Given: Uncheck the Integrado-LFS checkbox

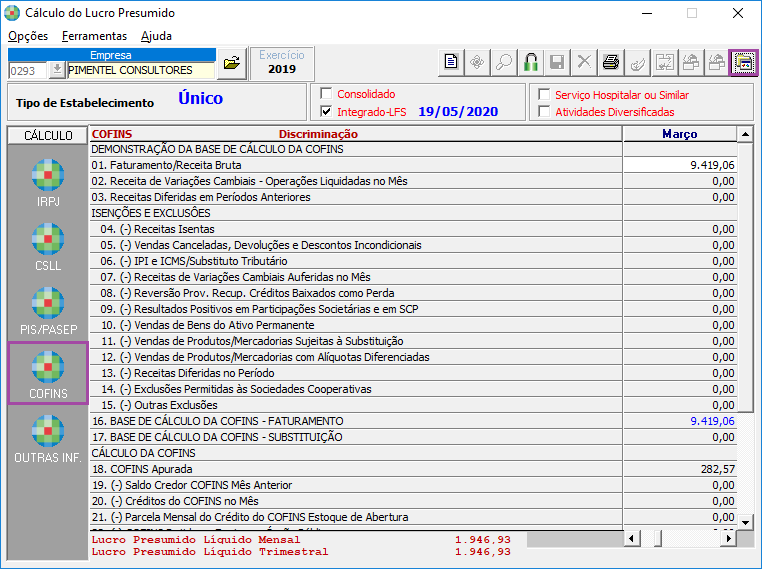Looking at the screenshot, I should click(326, 111).
